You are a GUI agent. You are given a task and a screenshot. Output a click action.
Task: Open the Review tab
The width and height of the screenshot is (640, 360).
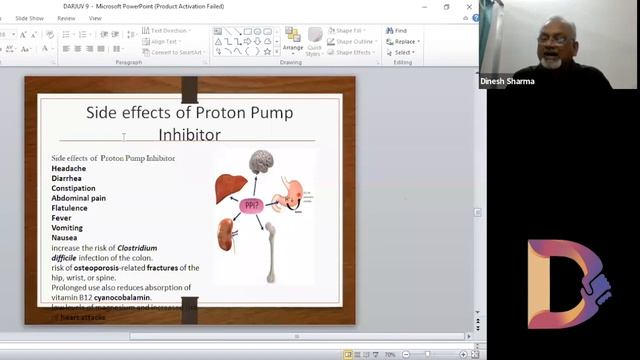66,18
